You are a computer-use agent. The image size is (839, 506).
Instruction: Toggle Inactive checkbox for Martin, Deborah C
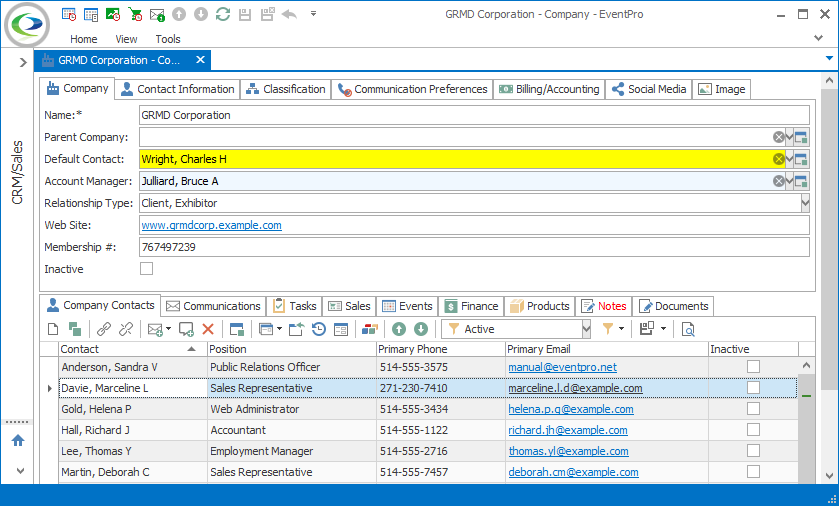753,471
